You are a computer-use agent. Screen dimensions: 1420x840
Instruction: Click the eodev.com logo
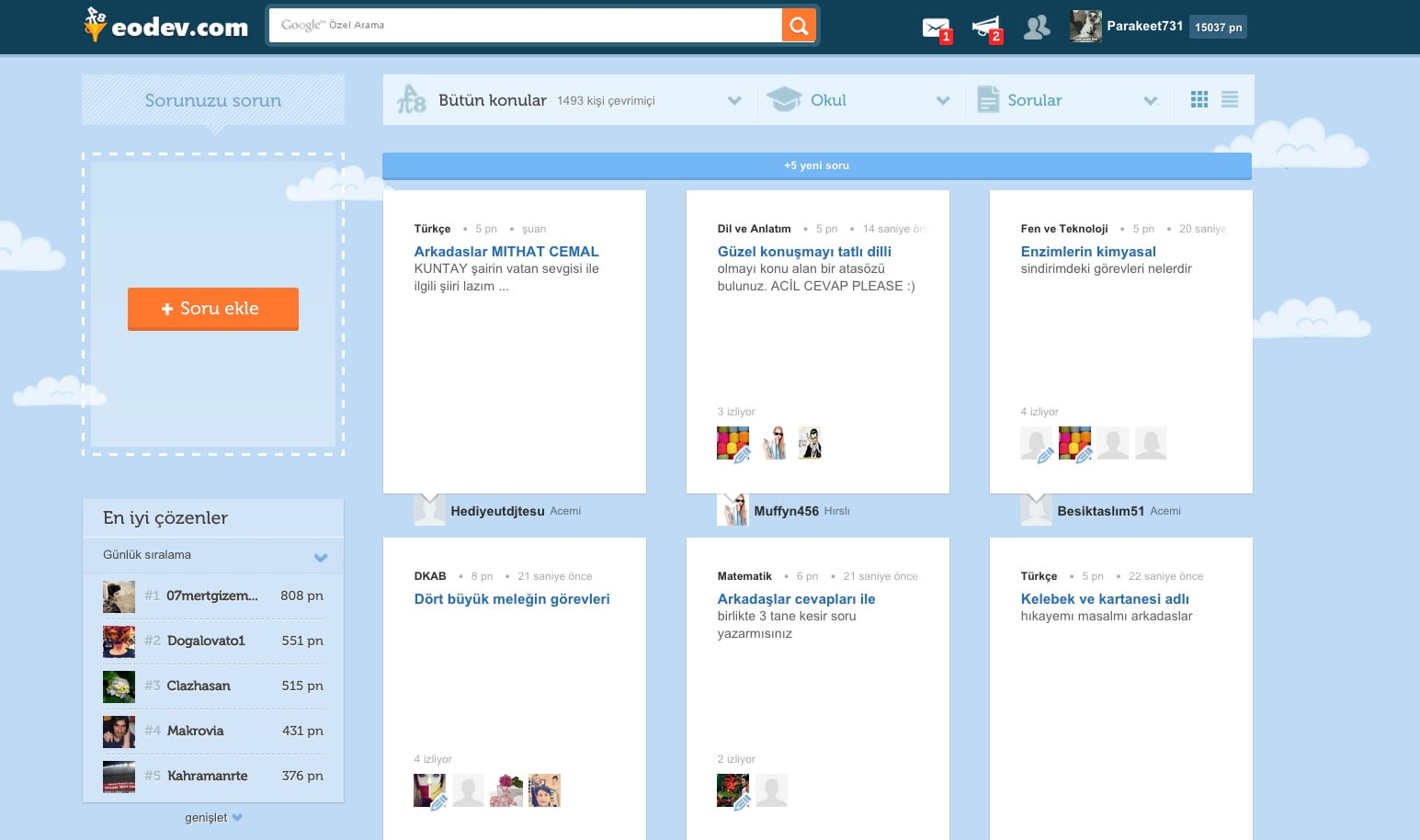coord(166,26)
